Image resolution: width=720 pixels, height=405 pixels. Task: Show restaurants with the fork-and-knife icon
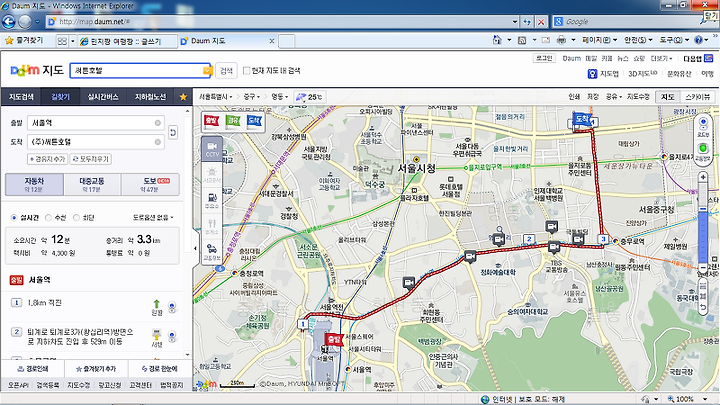pos(212,226)
